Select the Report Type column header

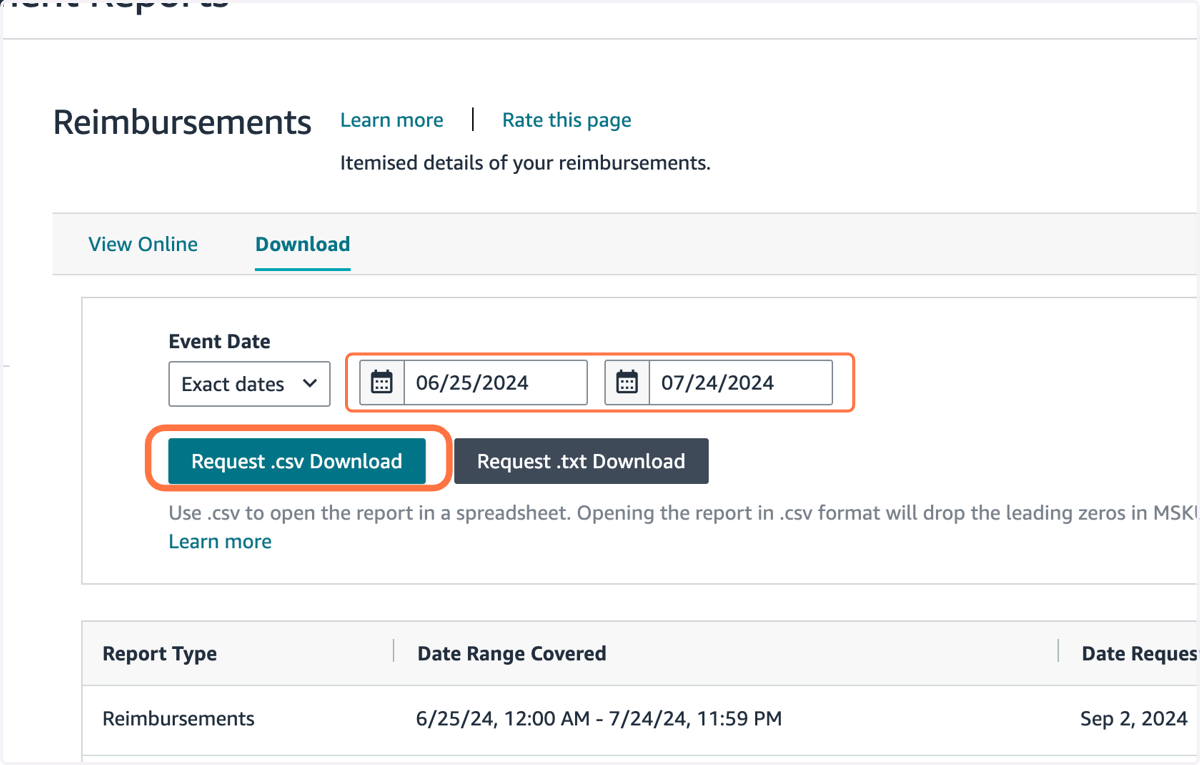[160, 654]
